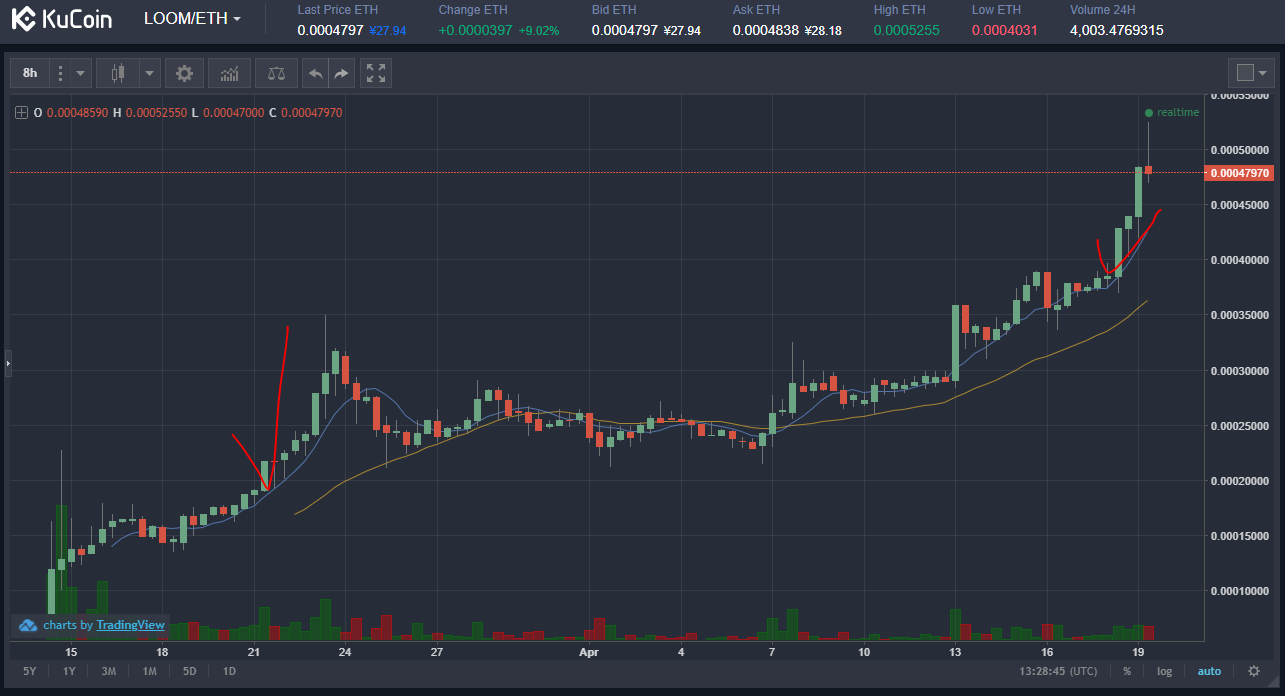This screenshot has width=1285, height=696.
Task: Switch to the 1D date range
Action: click(229, 671)
